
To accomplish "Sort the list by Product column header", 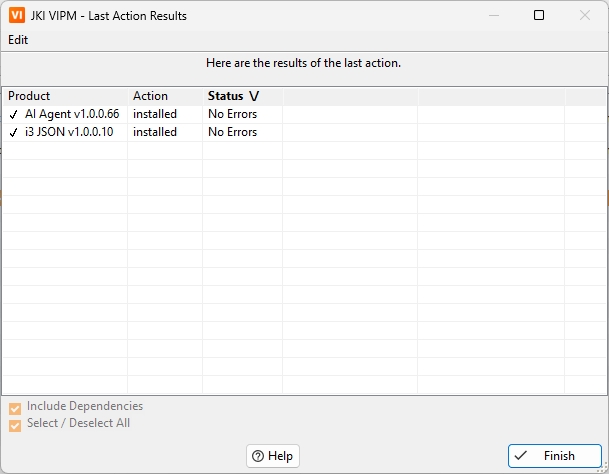I will (x=30, y=97).
